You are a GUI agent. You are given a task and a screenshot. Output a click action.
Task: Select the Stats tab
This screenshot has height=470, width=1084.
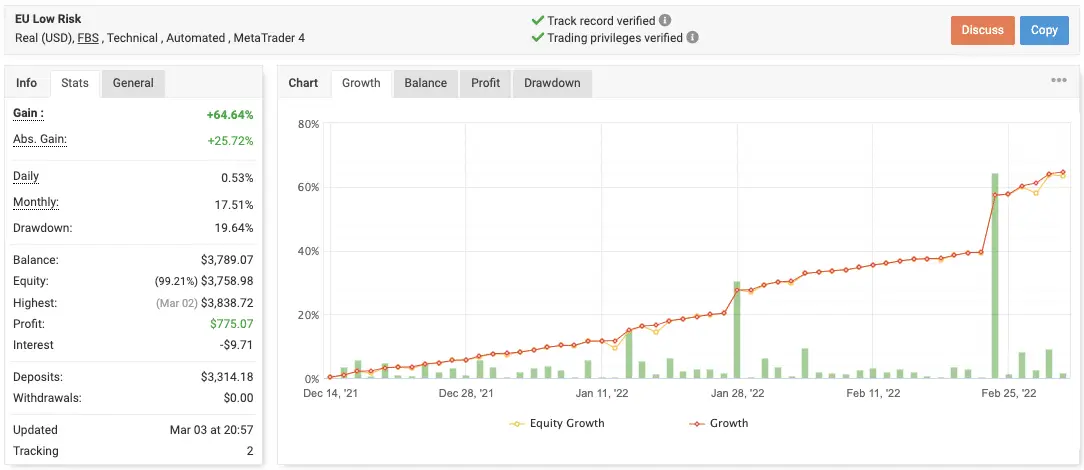point(75,83)
